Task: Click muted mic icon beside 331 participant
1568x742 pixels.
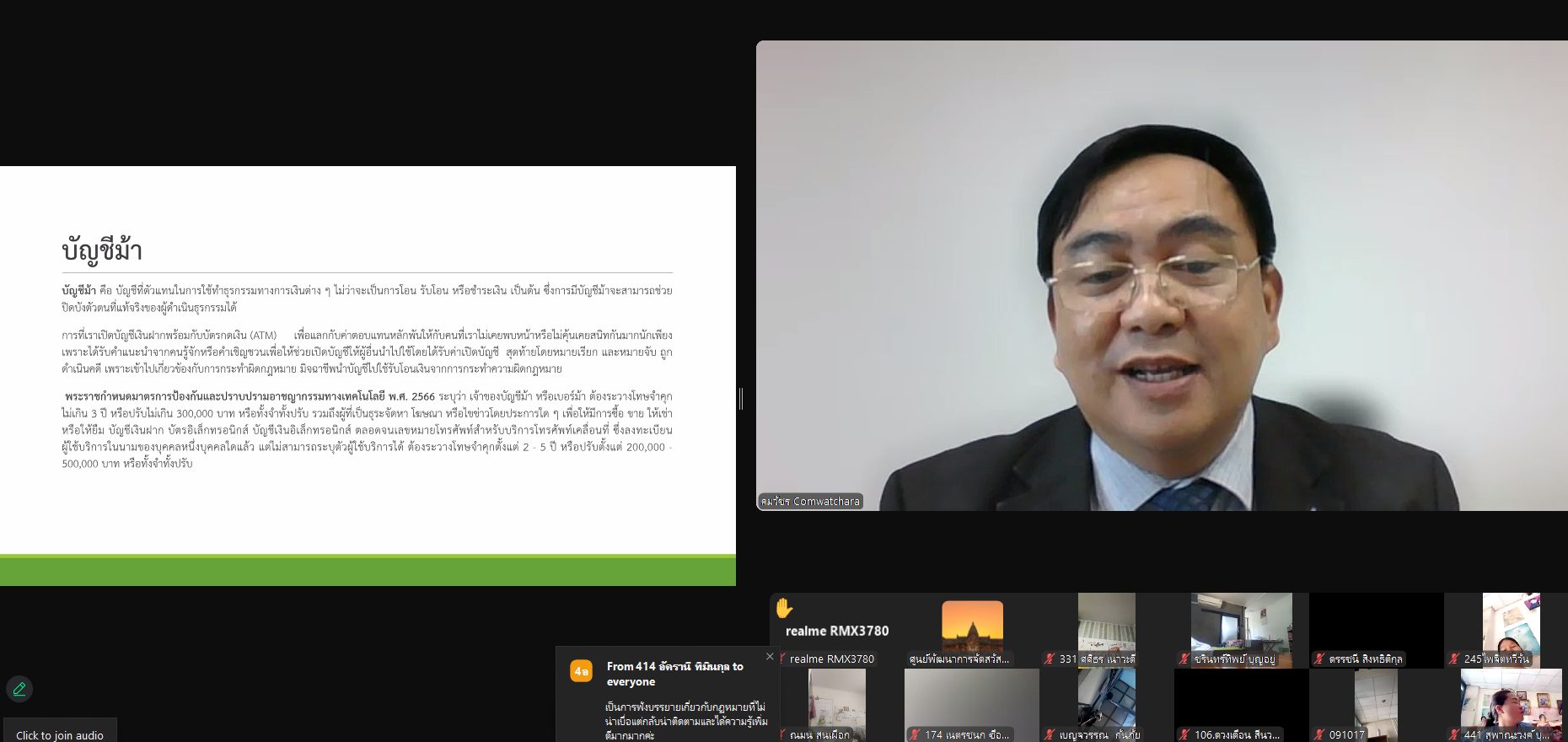Action: (x=1050, y=659)
